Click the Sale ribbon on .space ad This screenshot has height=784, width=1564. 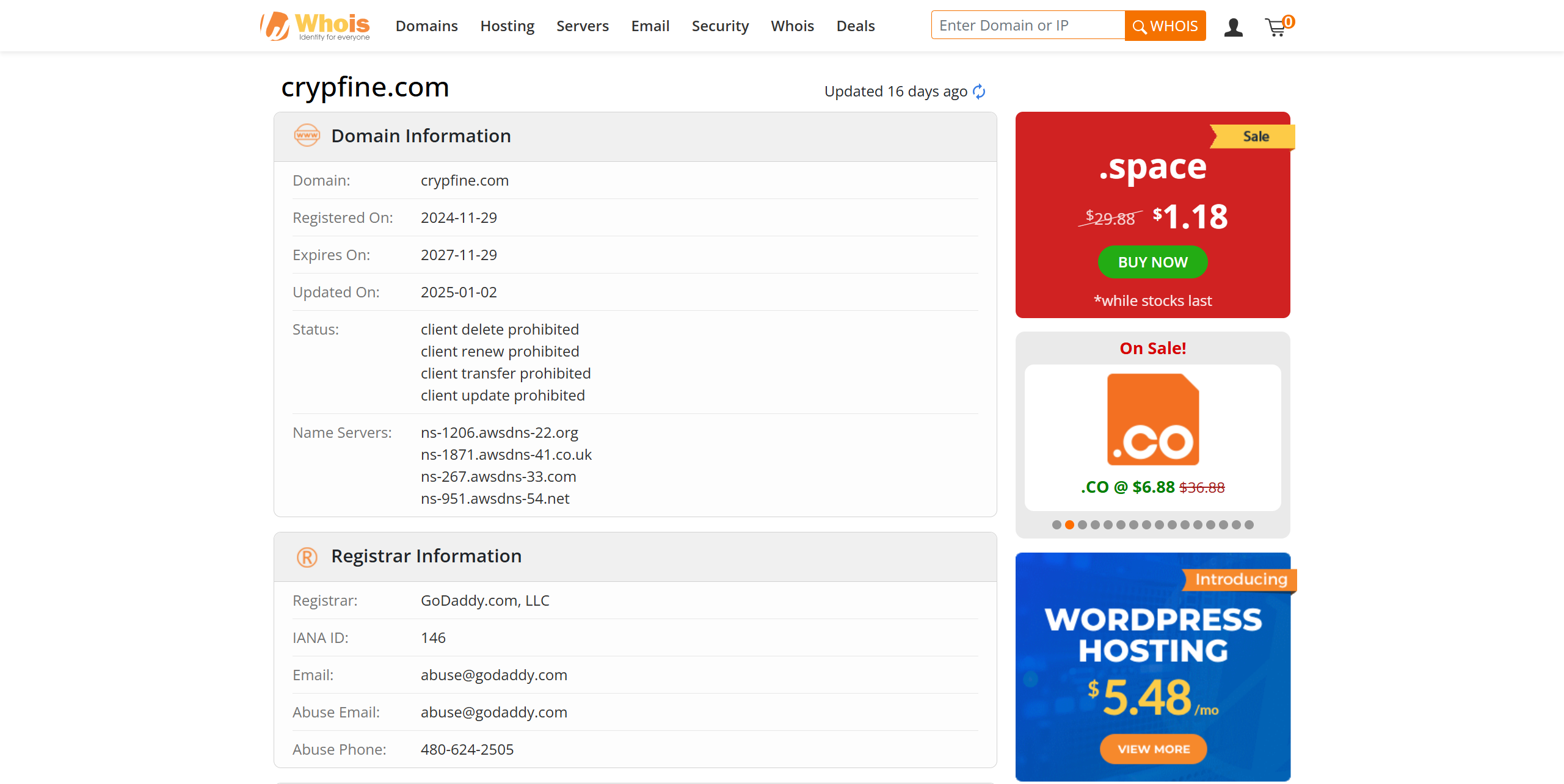click(x=1252, y=137)
